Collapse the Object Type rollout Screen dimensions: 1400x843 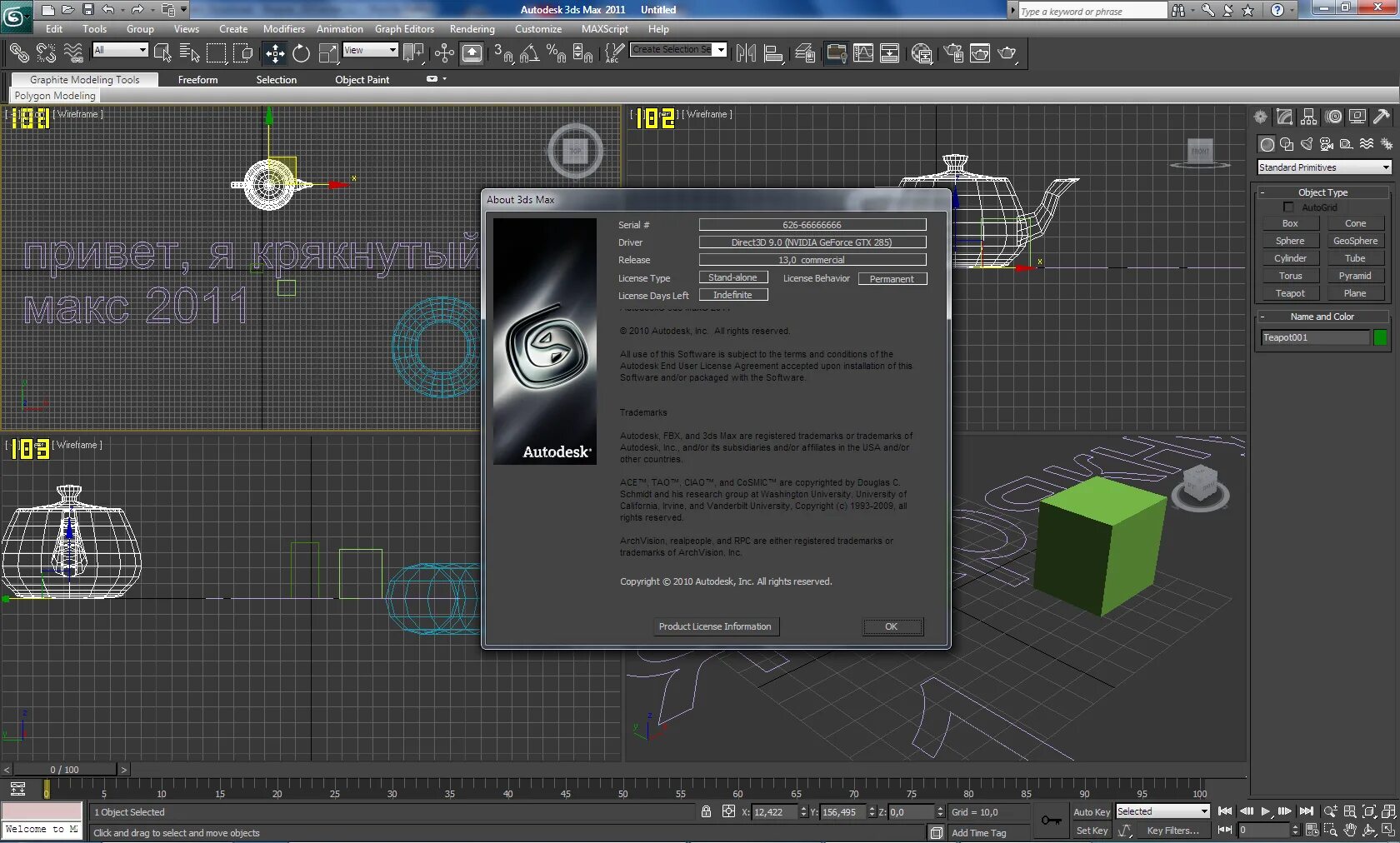click(1322, 192)
